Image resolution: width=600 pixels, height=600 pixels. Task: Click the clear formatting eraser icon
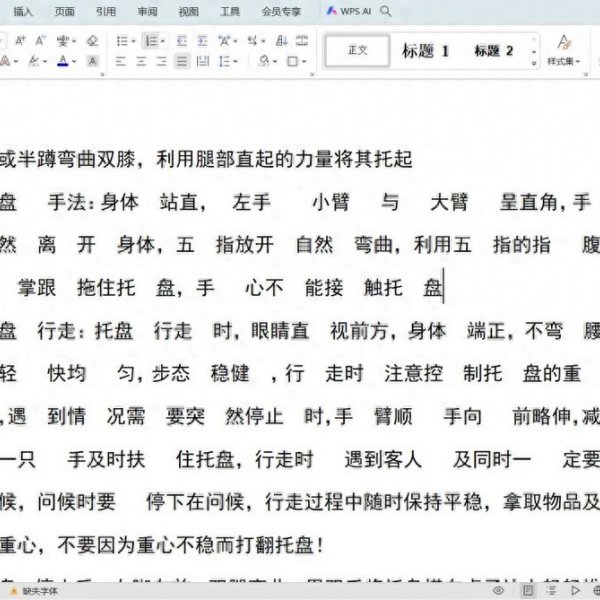click(x=93, y=41)
